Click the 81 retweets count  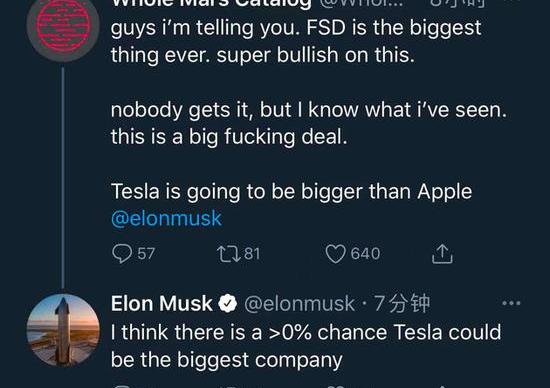click(252, 254)
